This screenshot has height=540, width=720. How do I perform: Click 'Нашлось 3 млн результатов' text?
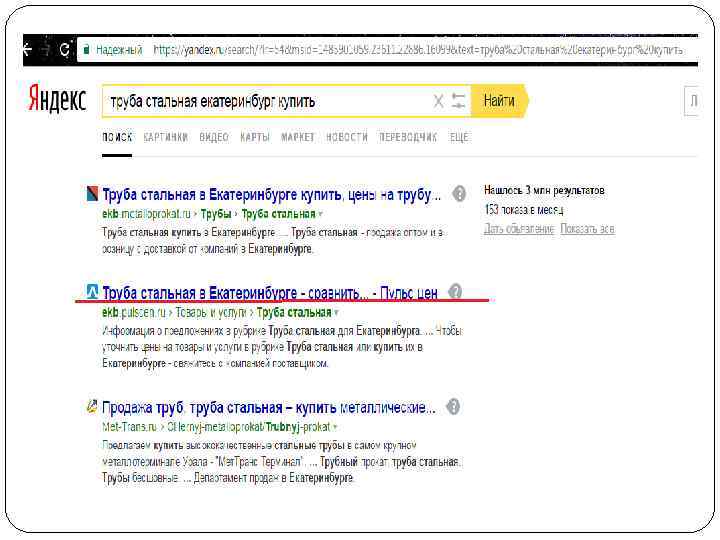[544, 190]
